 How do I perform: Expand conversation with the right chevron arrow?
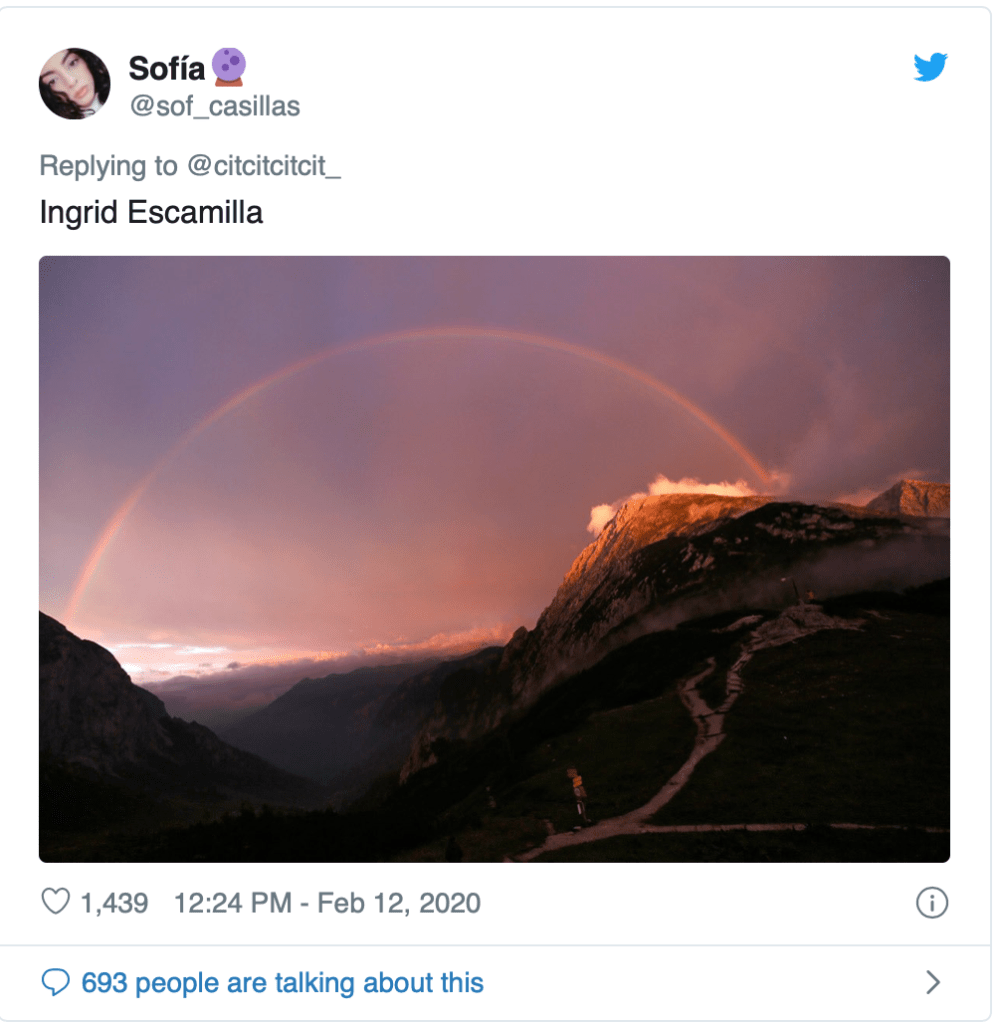point(933,982)
